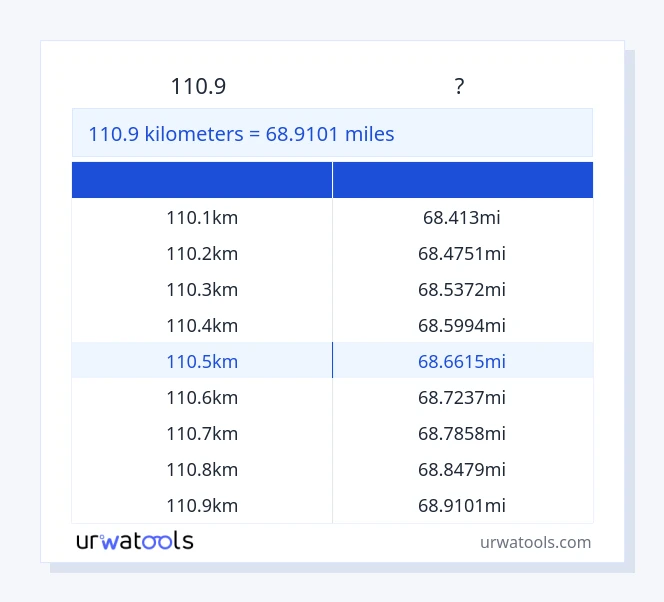Click the urwatools logo

pos(135,541)
